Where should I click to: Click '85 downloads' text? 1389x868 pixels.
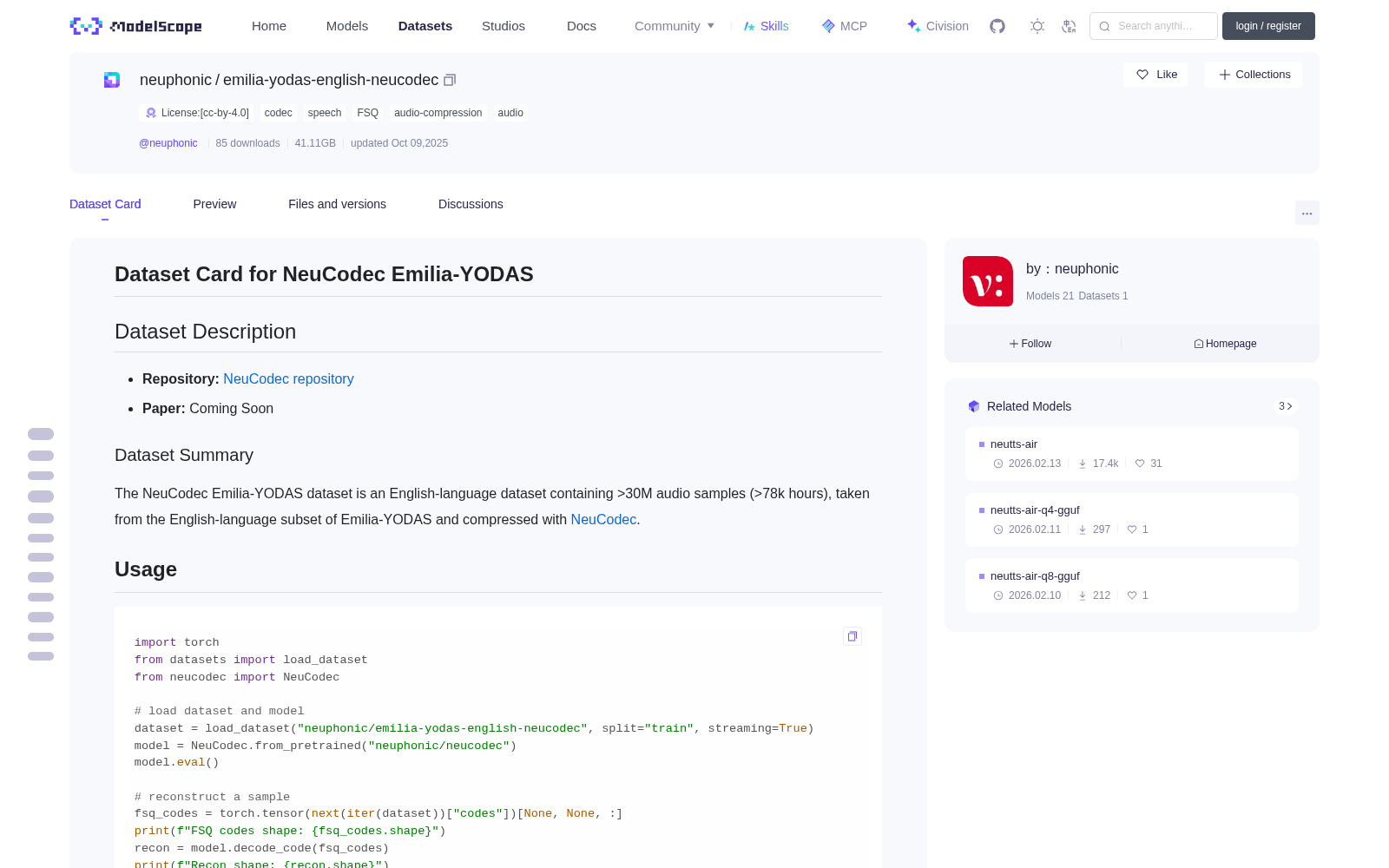coord(247,143)
